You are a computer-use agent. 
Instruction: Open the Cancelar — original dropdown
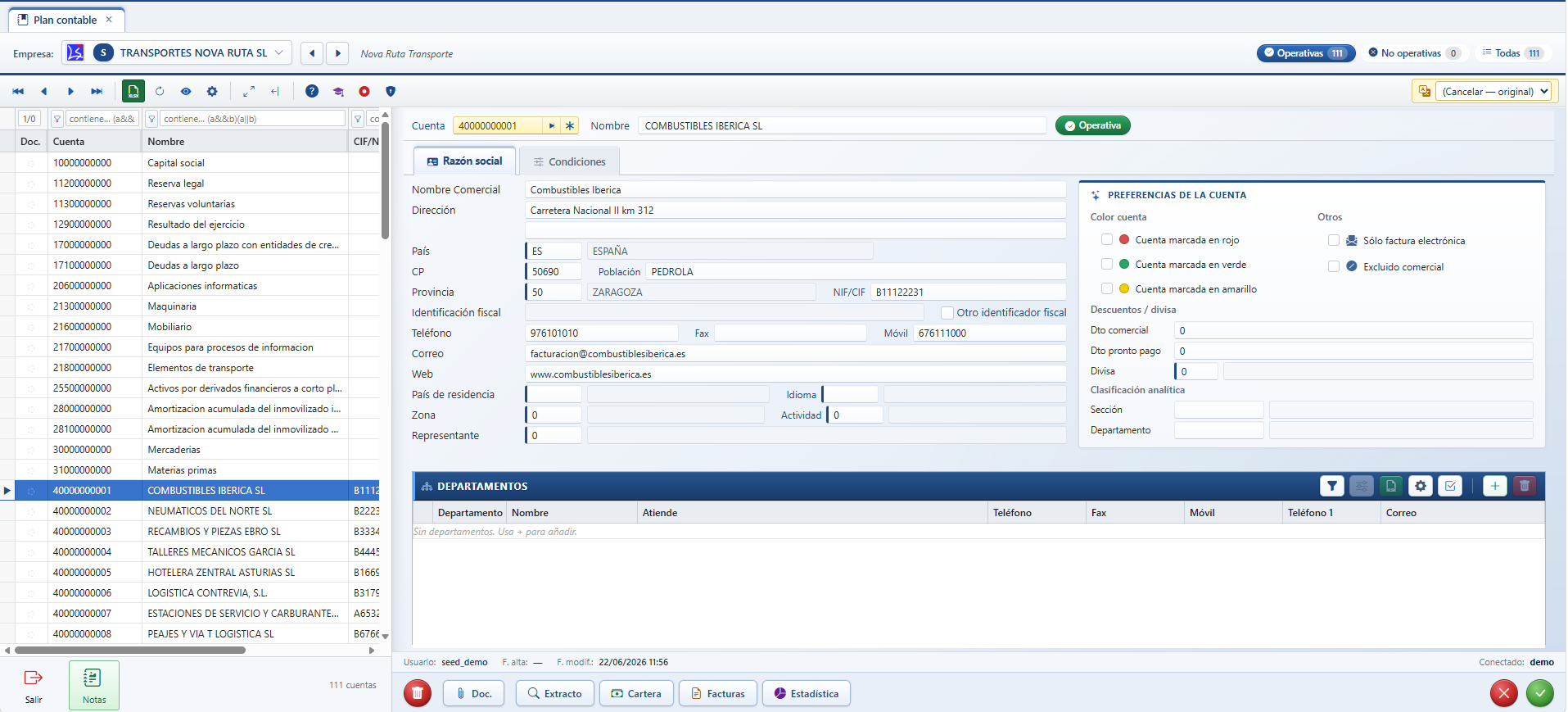pos(1494,91)
